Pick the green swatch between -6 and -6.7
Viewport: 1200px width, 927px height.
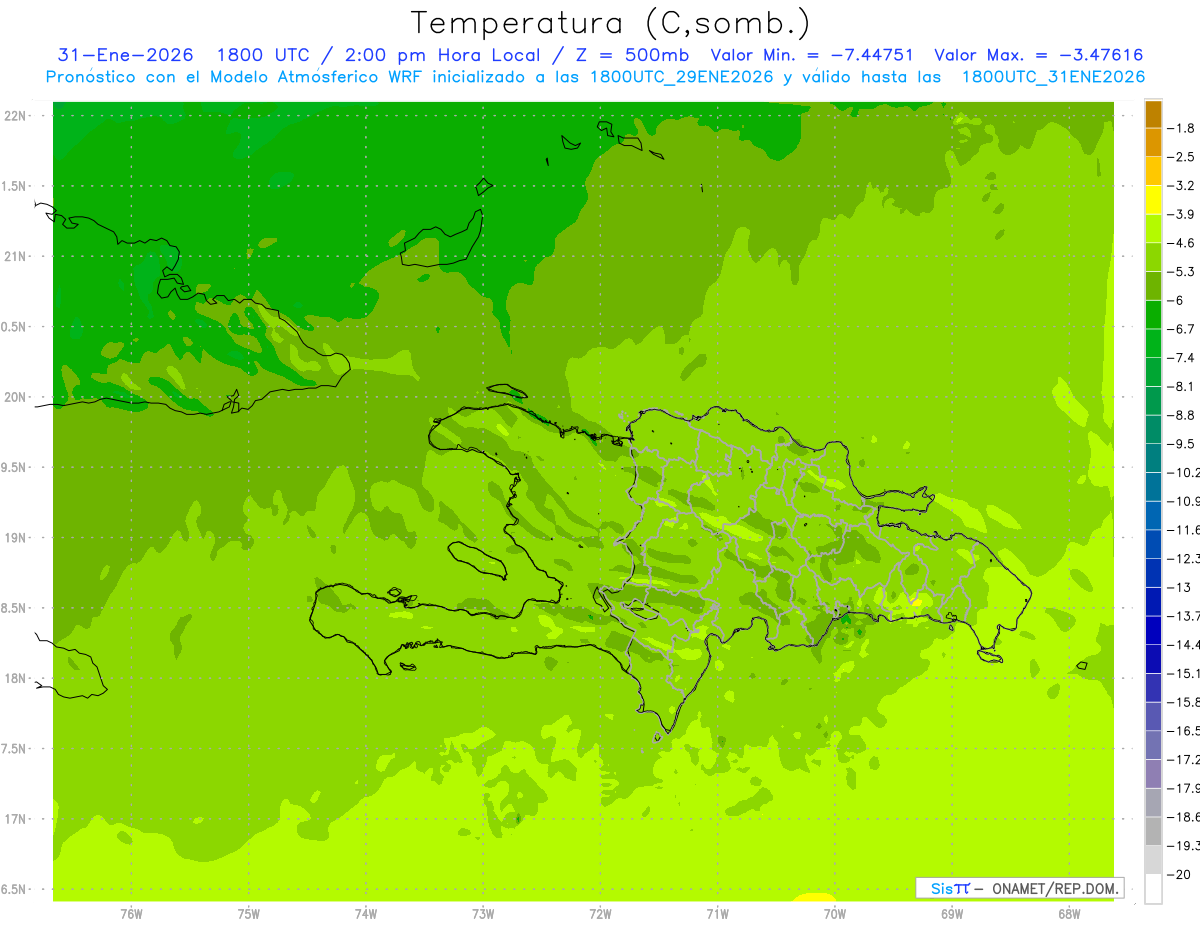1153,315
